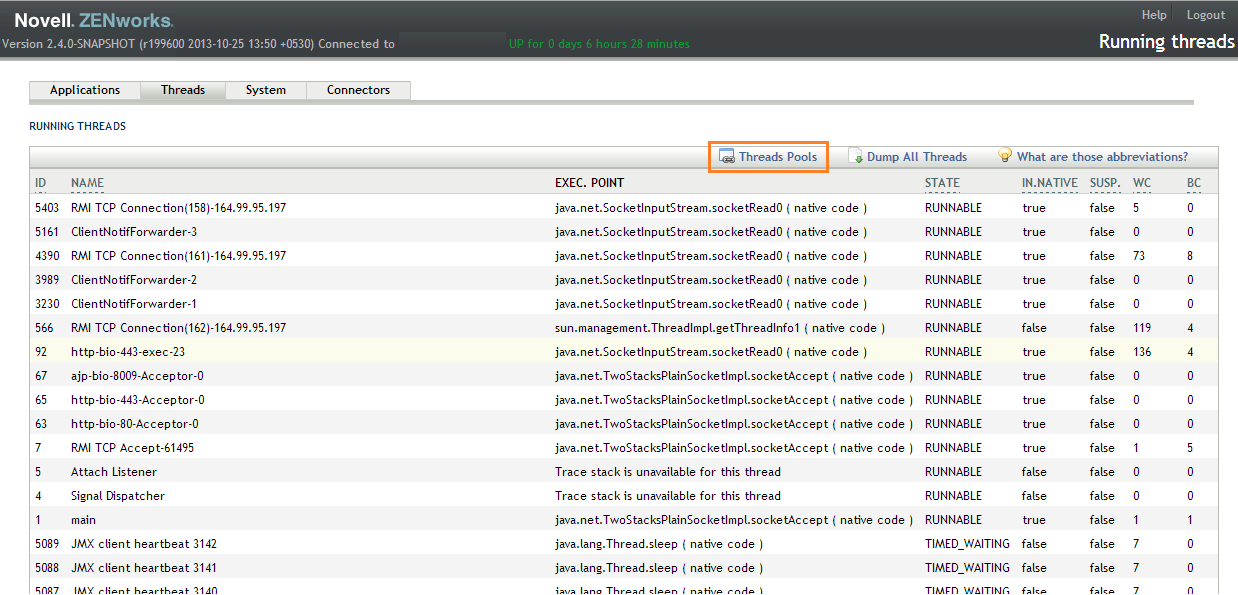This screenshot has height=595, width=1238.
Task: Open the ajp-bio-8009-Acceptor-0 thread
Action: tap(137, 376)
